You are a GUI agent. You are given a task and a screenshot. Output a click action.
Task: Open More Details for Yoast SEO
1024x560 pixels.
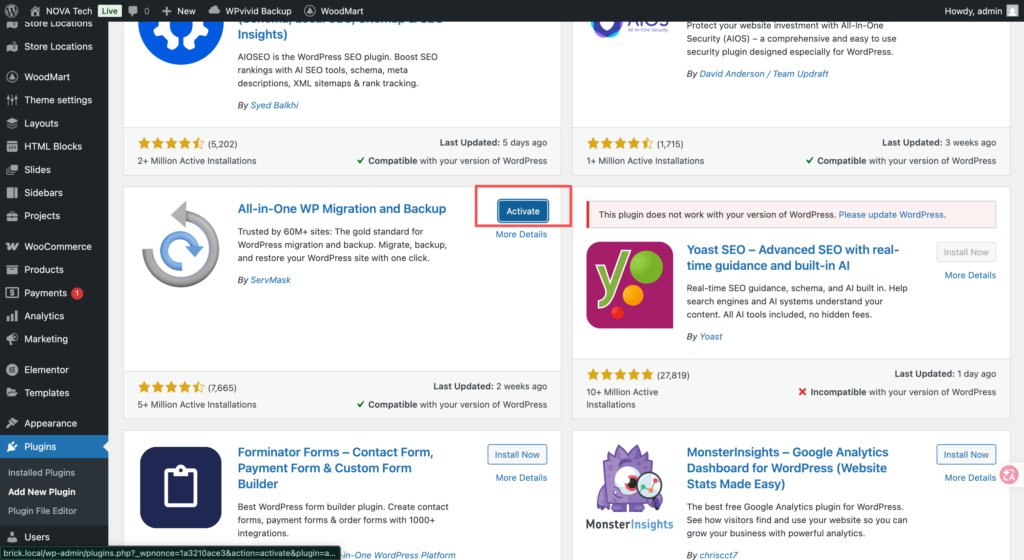pos(970,275)
